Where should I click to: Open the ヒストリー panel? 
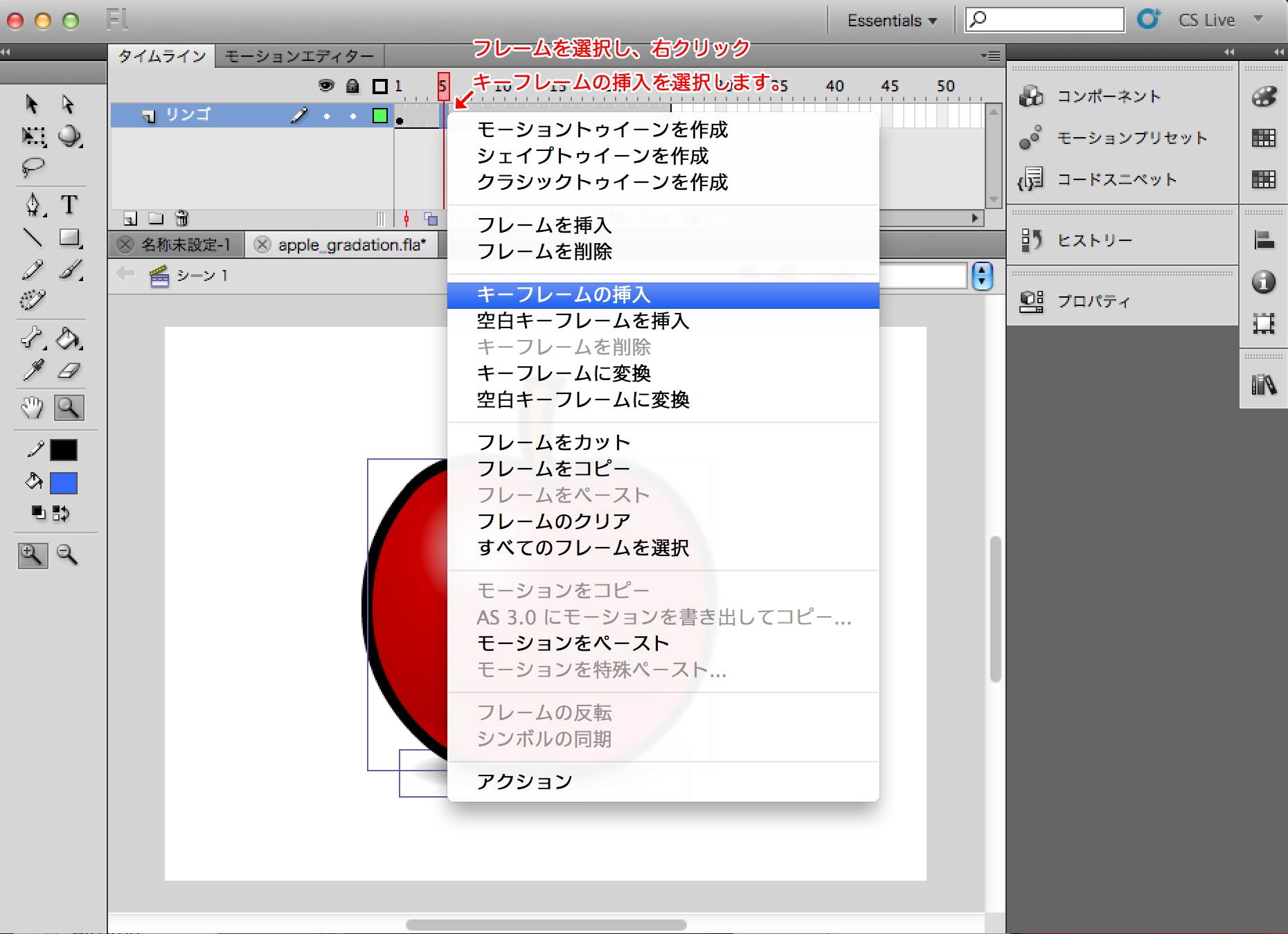point(1094,240)
